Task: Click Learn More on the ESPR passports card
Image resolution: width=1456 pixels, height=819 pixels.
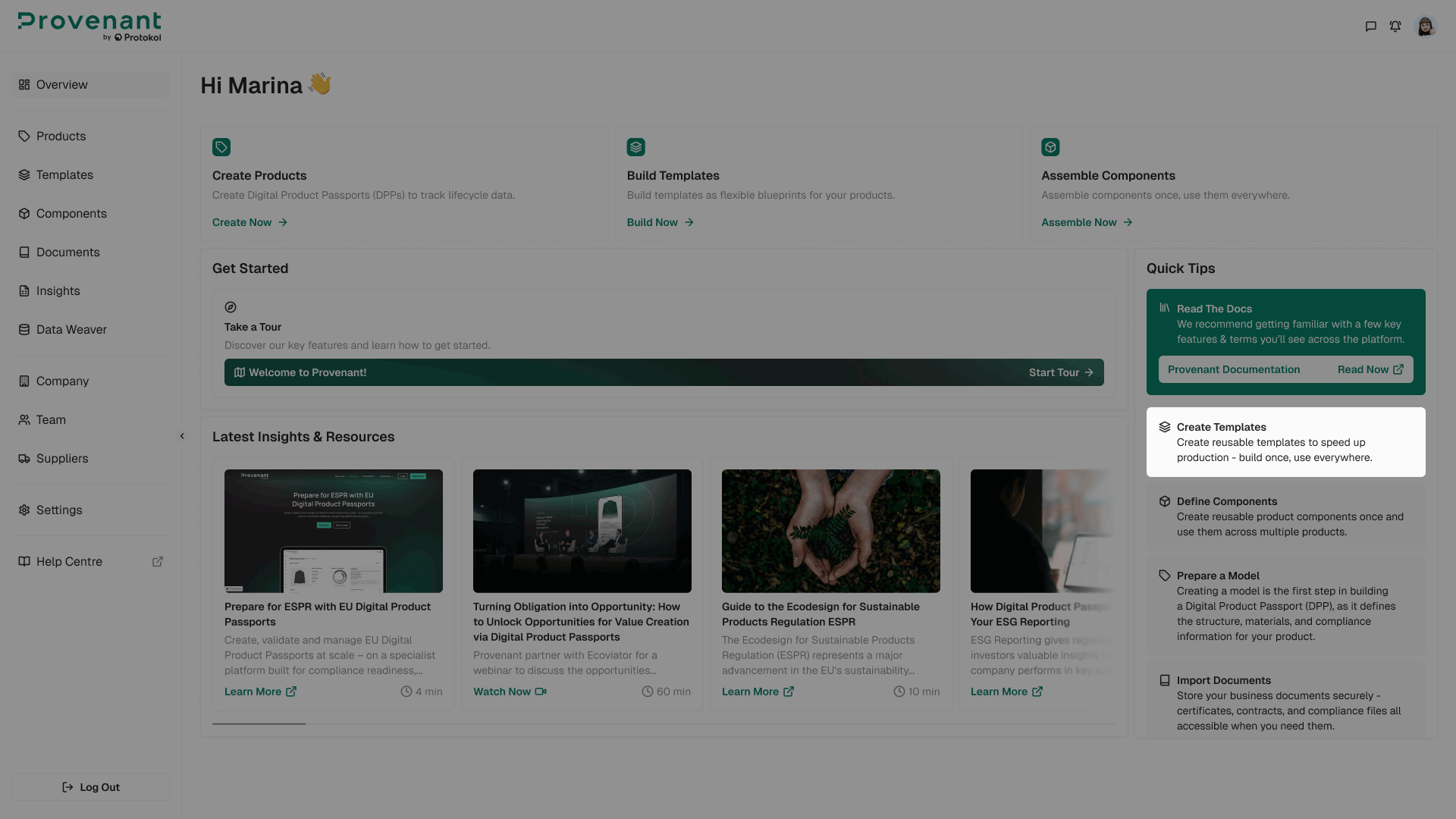Action: tap(260, 692)
